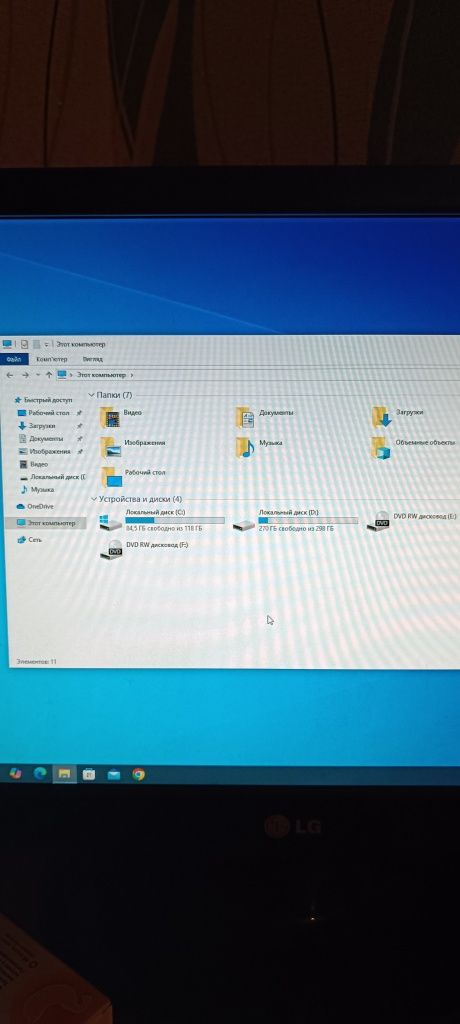
Task: Open the Рабочий стол folder in Папки
Action: pos(133,475)
